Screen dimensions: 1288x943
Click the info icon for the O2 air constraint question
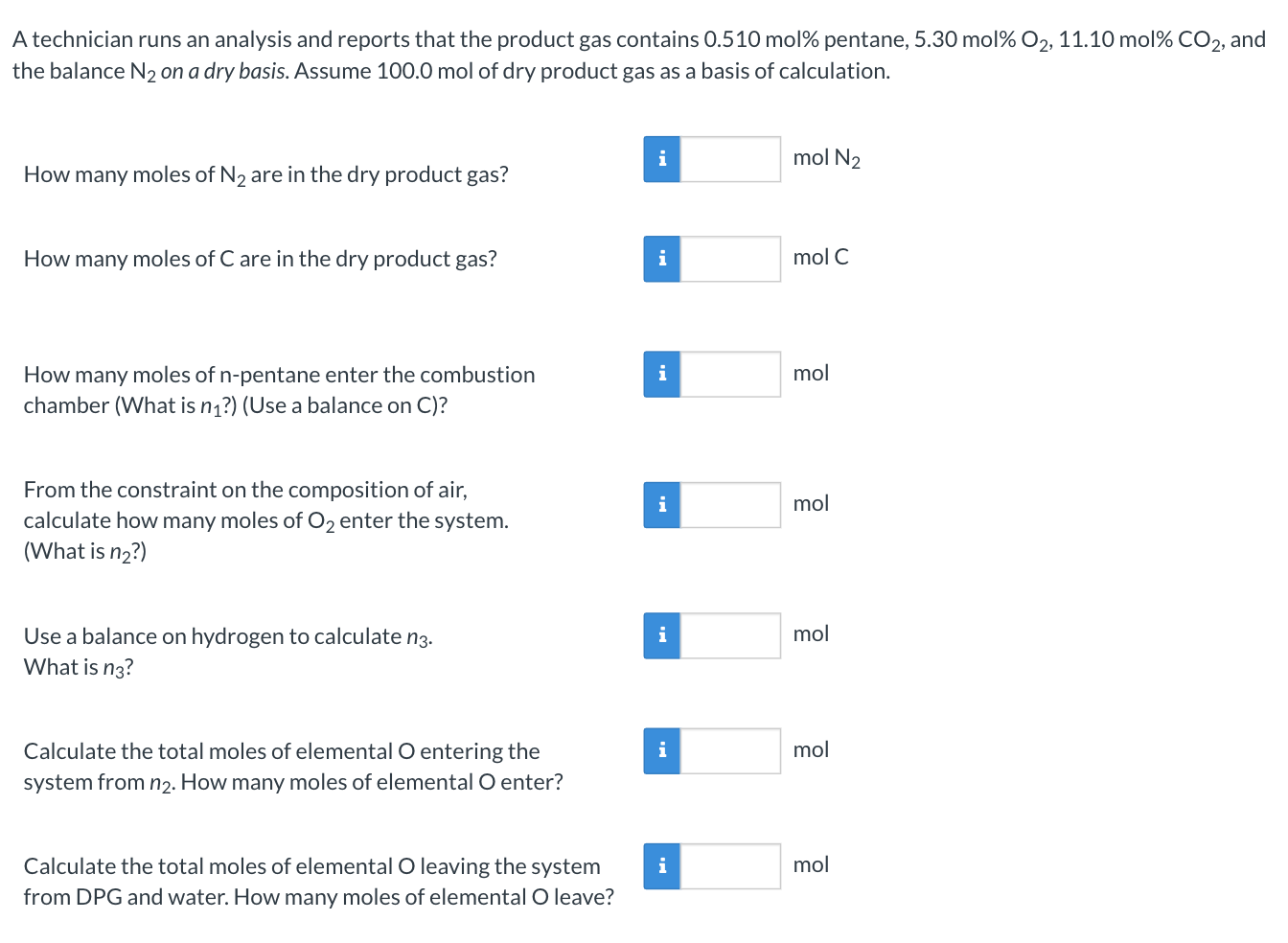(x=660, y=504)
